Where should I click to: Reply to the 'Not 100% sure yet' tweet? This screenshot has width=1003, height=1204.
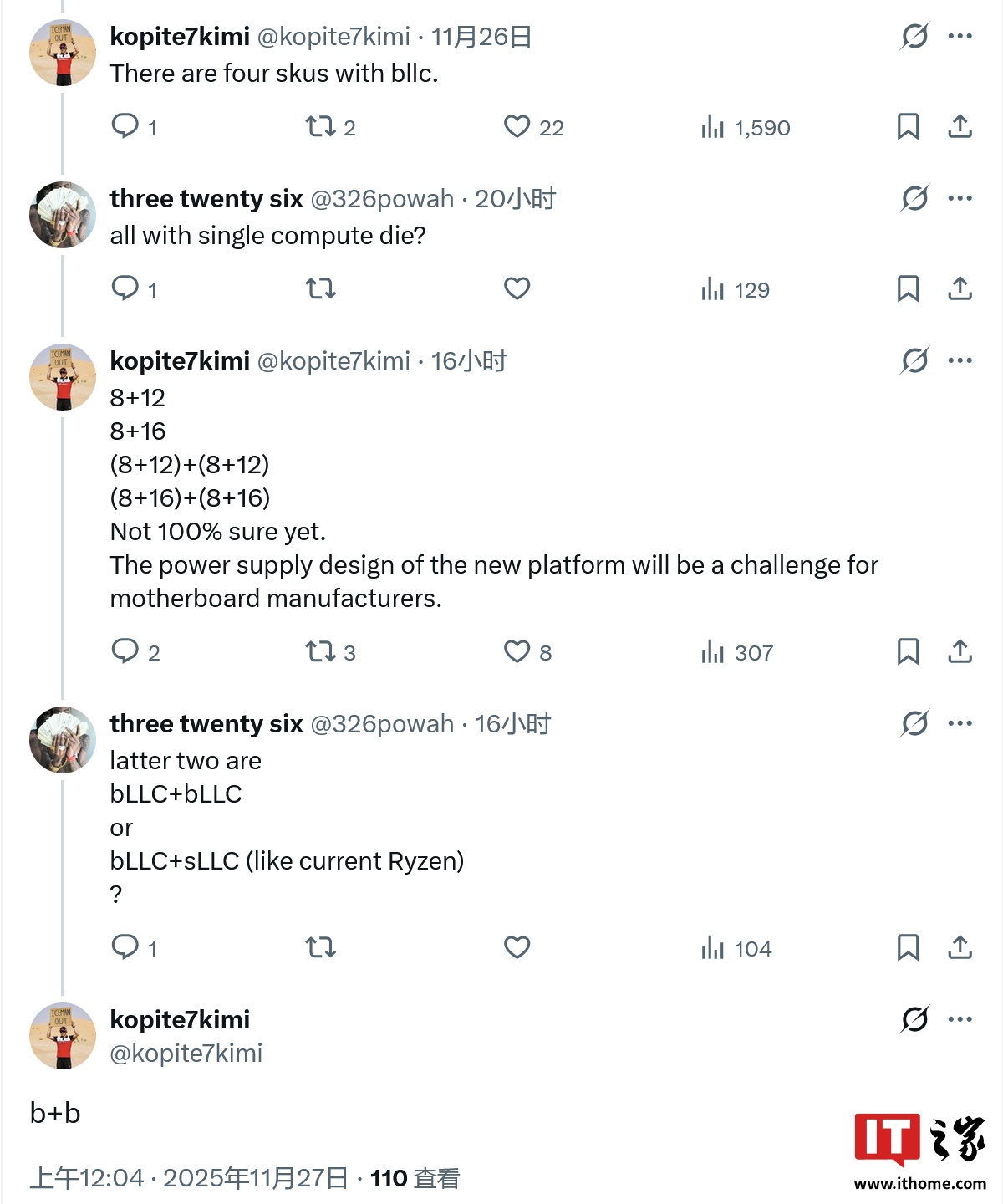[125, 651]
